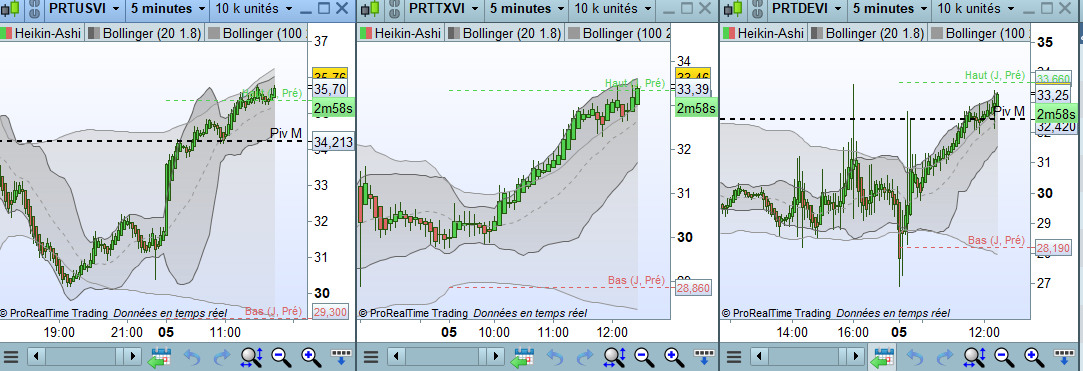This screenshot has width=1083, height=371.
Task: Click the left scroll arrow of PRTUSVI chart scrollbar
Action: (36, 357)
